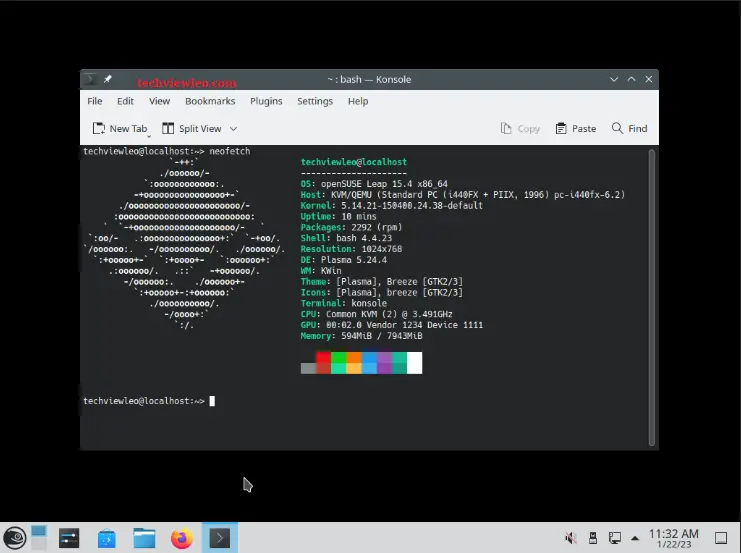
Task: Click the Konsole window icon in title bar
Action: 90,79
